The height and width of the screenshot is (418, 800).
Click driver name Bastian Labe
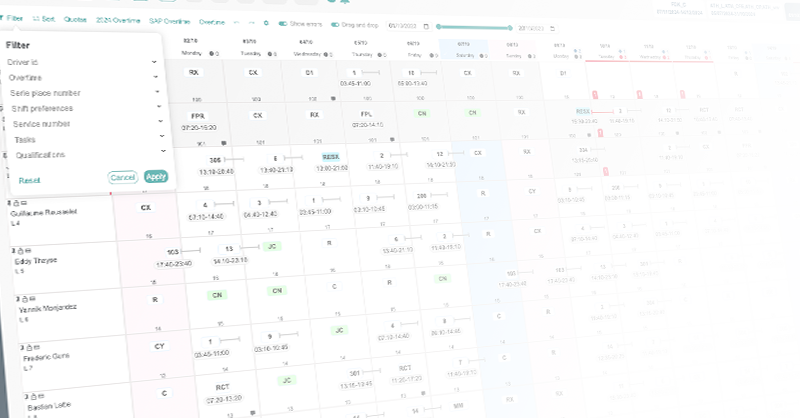[x=49, y=407]
